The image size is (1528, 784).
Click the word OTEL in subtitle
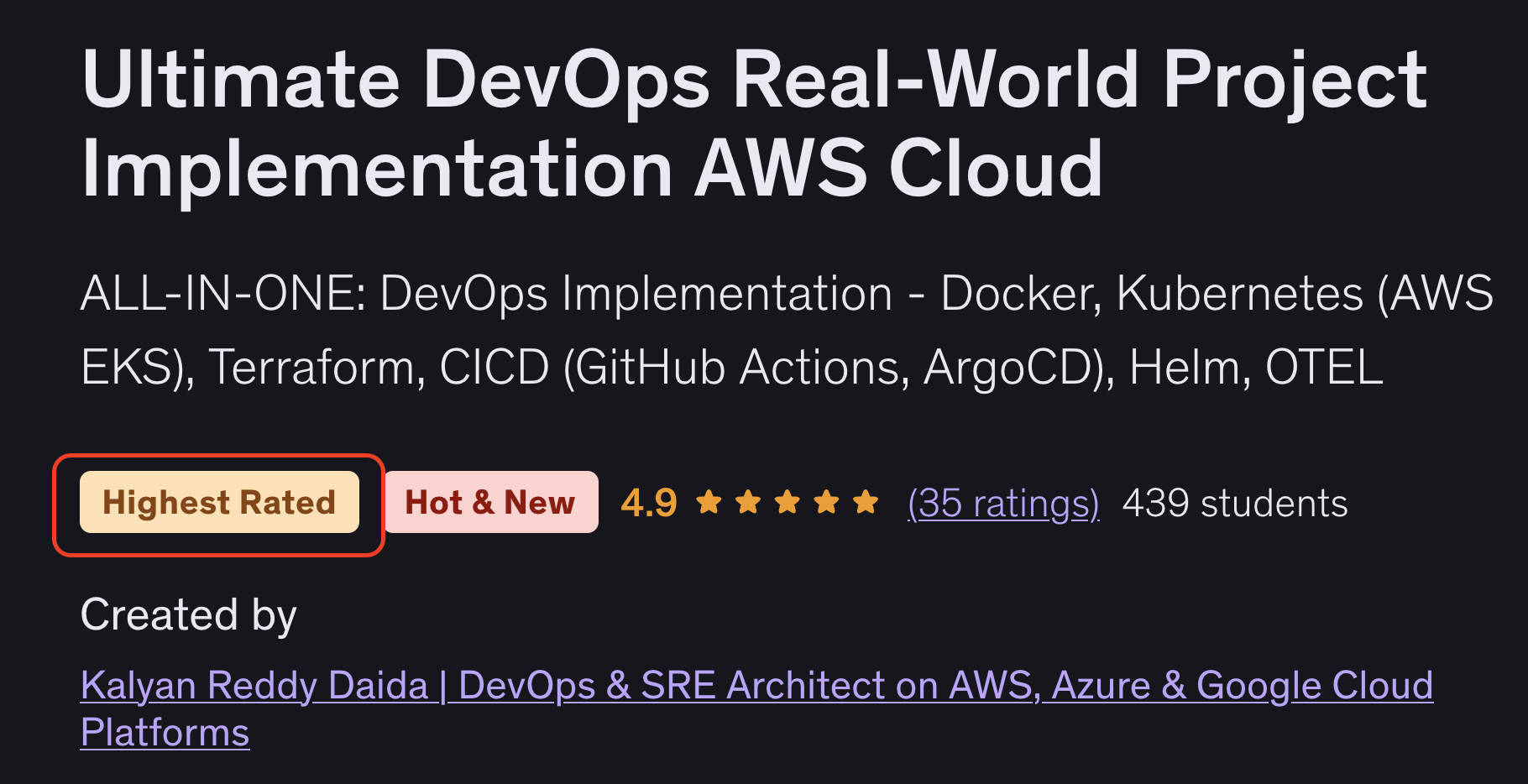pyautogui.click(x=1324, y=368)
